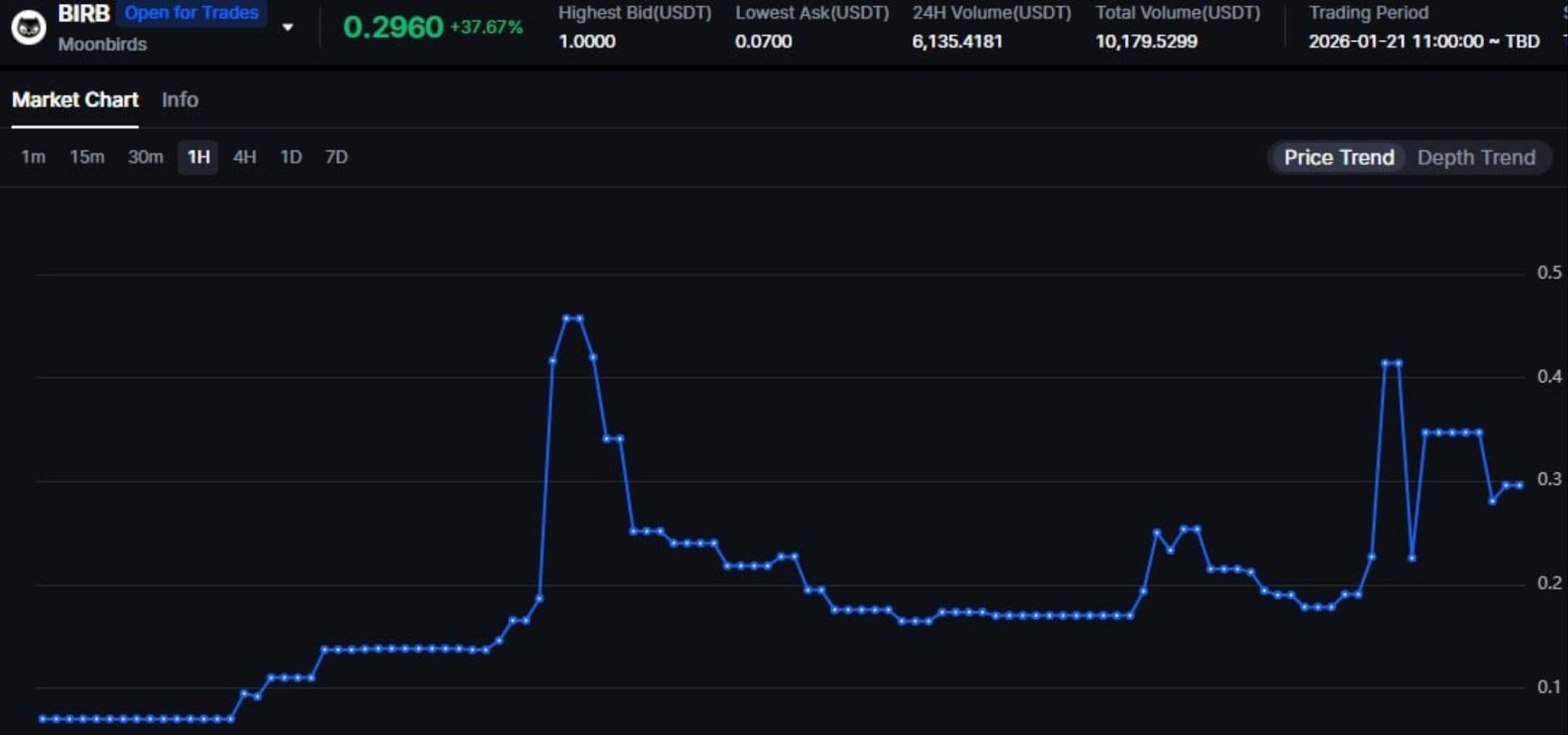
Task: Click the 24H Volume value 6,135.4181
Action: [956, 42]
